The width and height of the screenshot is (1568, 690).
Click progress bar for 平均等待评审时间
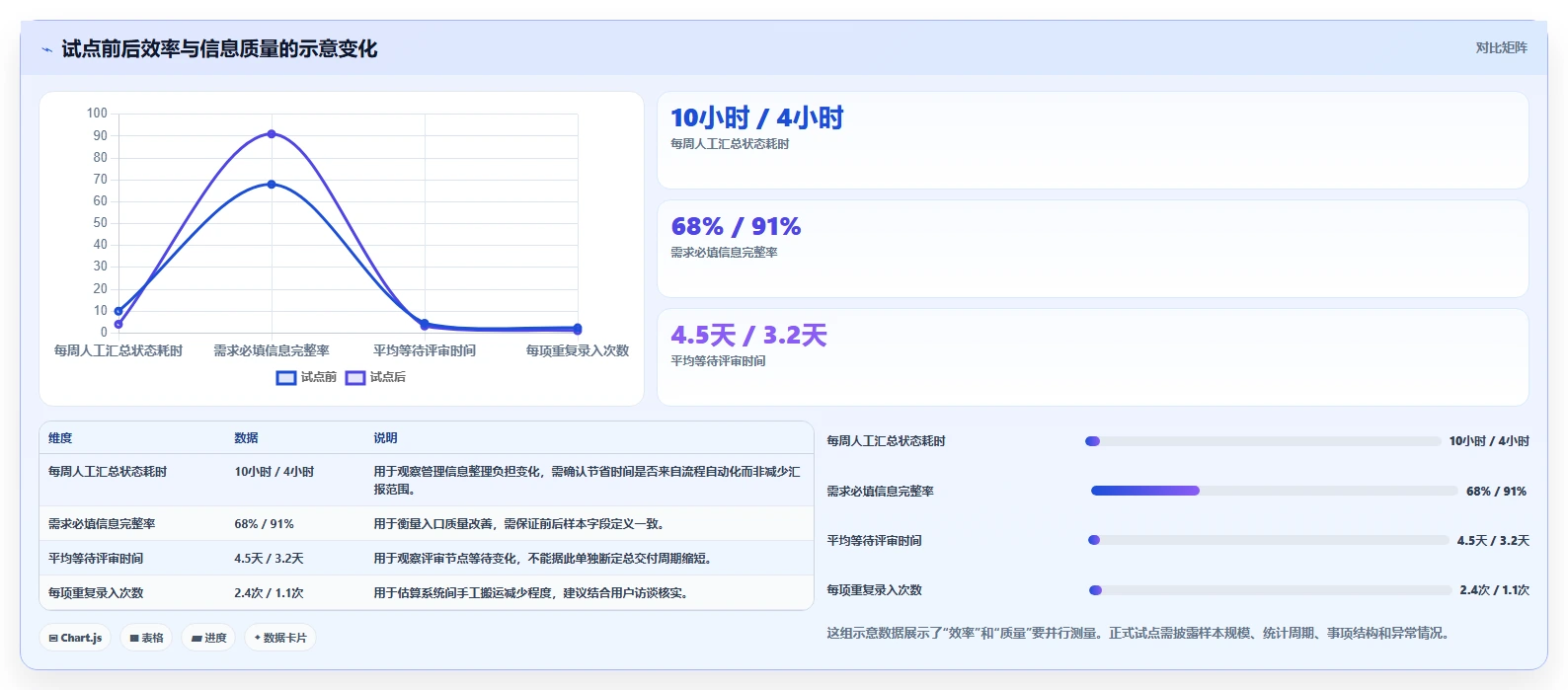coord(1268,540)
